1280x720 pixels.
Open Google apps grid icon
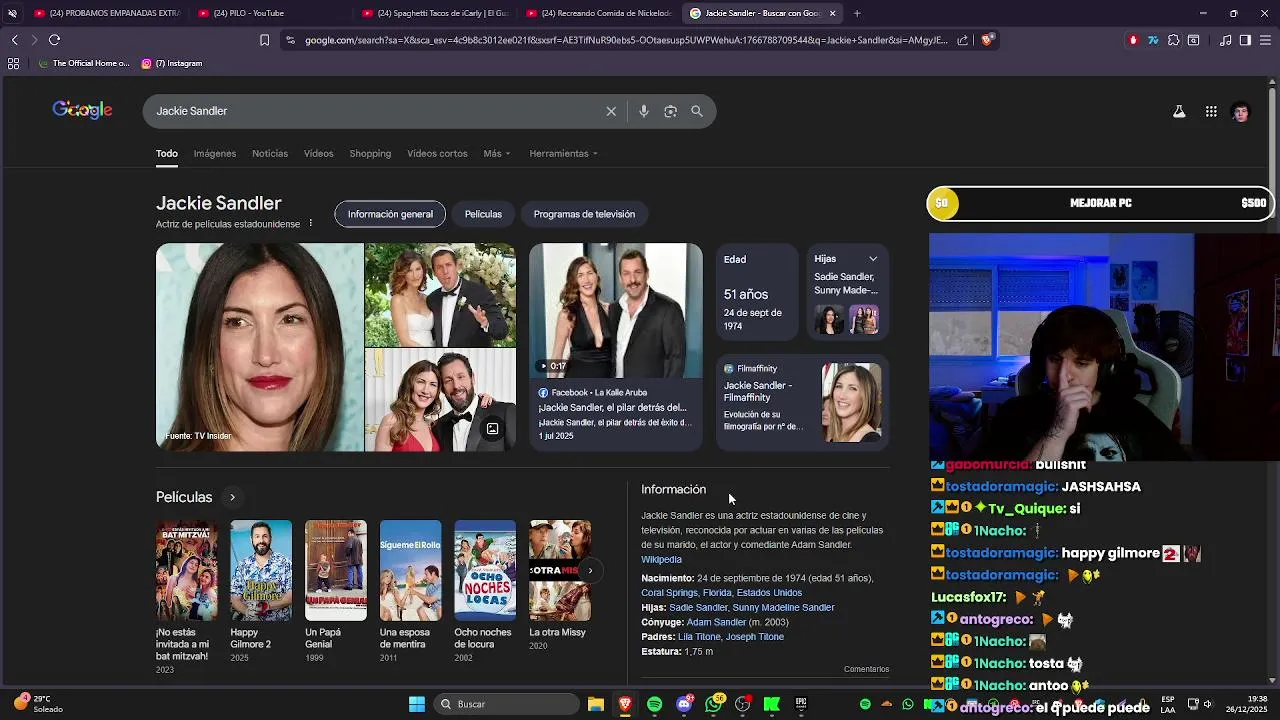1211,111
